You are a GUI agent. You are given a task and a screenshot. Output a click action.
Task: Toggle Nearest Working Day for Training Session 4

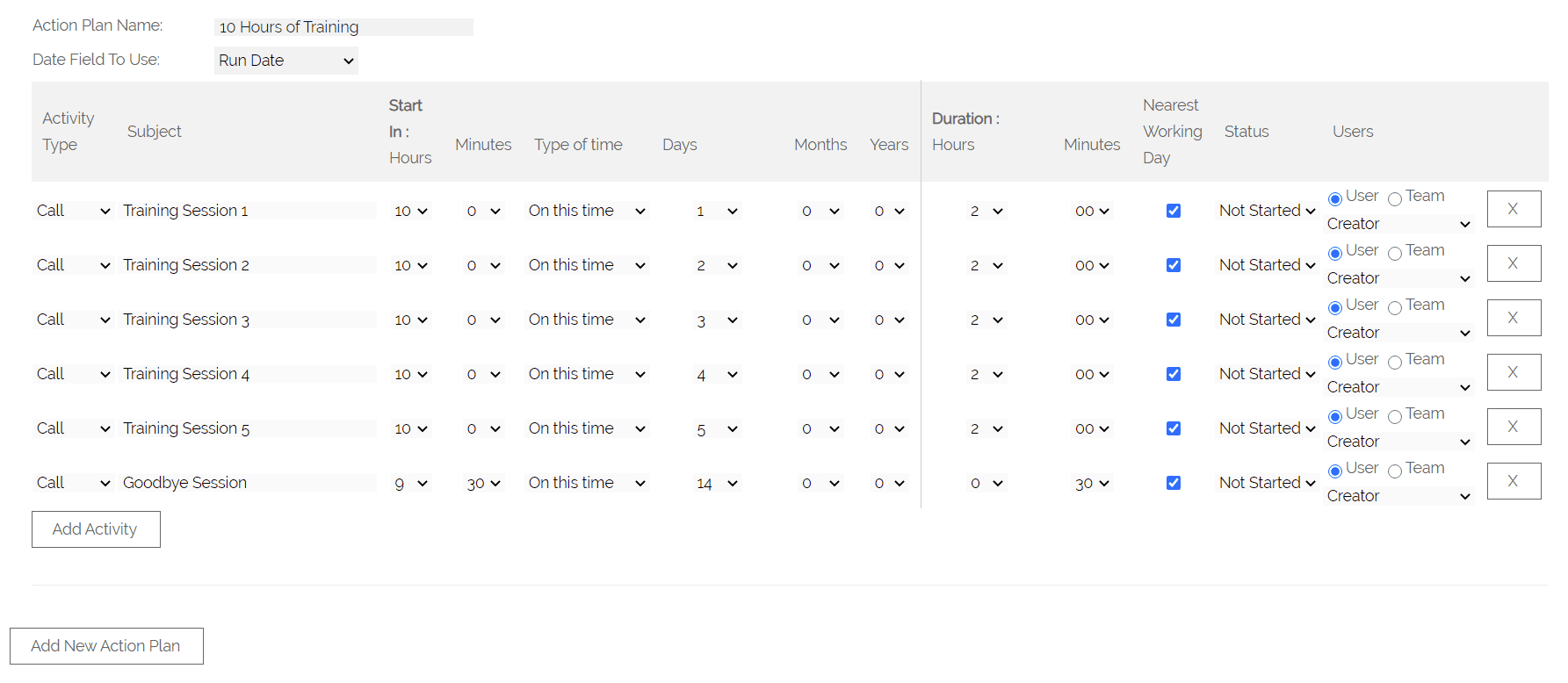(x=1173, y=374)
